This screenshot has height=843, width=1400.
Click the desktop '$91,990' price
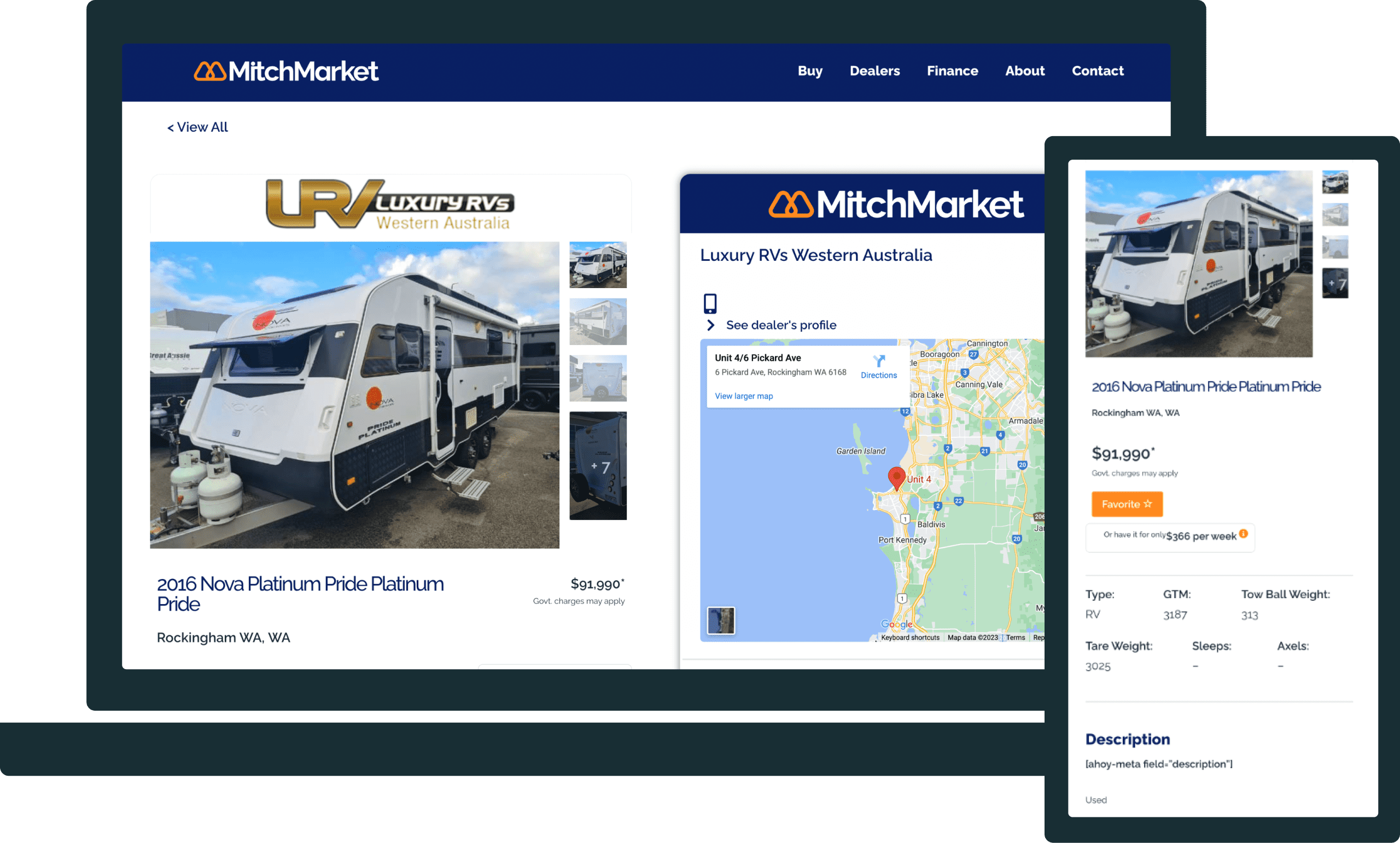pyautogui.click(x=597, y=584)
